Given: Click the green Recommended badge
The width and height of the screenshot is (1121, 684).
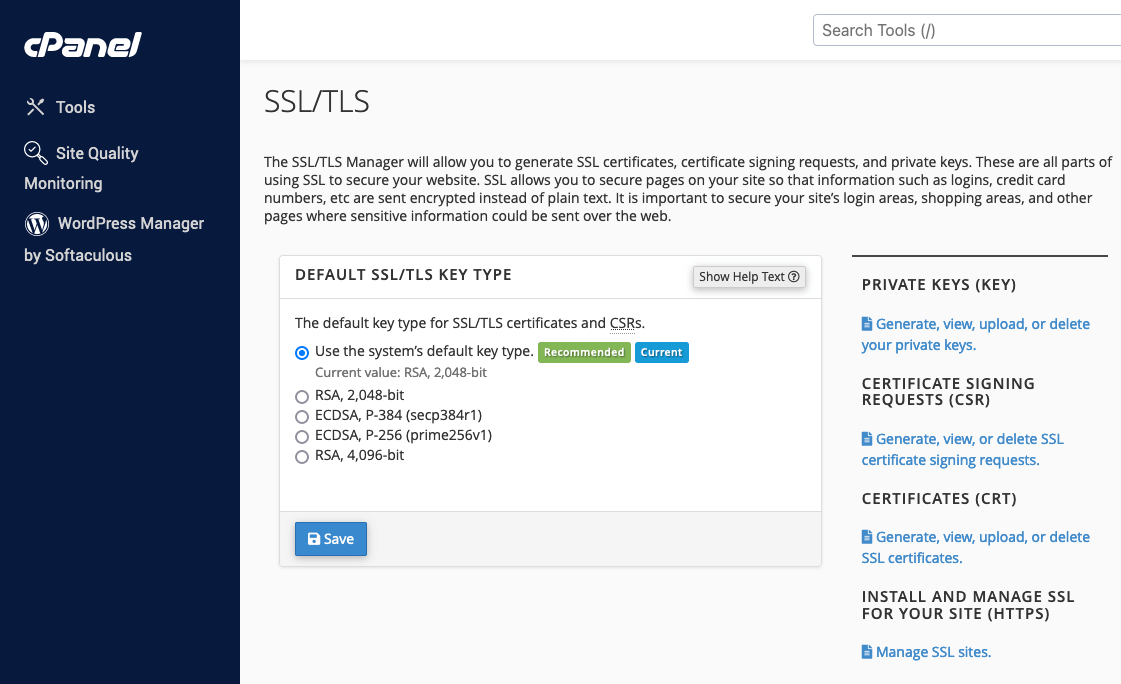Looking at the screenshot, I should pos(584,352).
